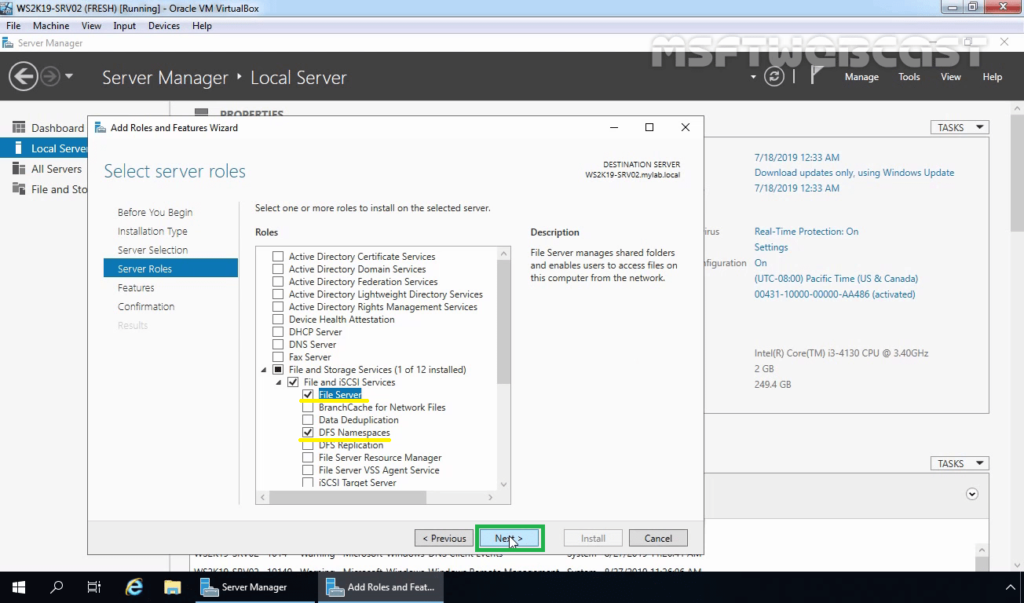Open the VirtualBox Machine menu
The width and height of the screenshot is (1024, 603).
click(51, 25)
